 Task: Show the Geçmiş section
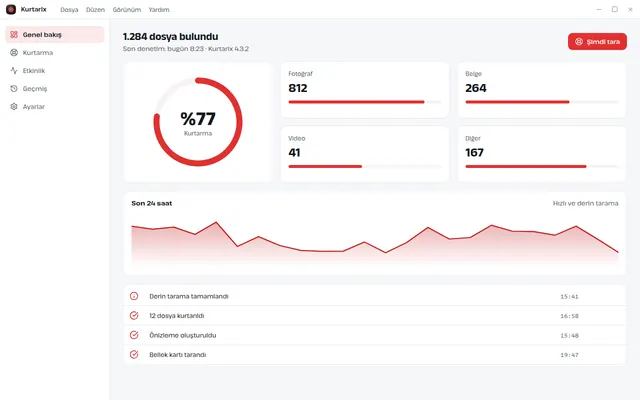tap(55, 89)
